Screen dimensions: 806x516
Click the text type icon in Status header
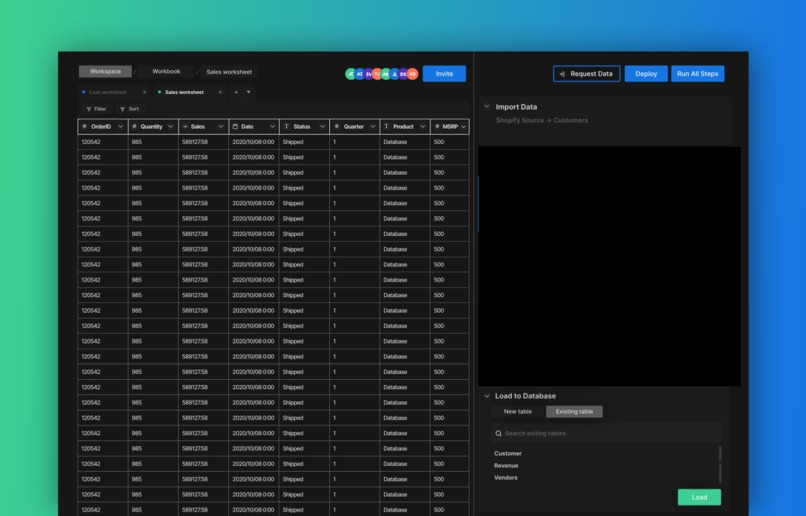[286, 126]
